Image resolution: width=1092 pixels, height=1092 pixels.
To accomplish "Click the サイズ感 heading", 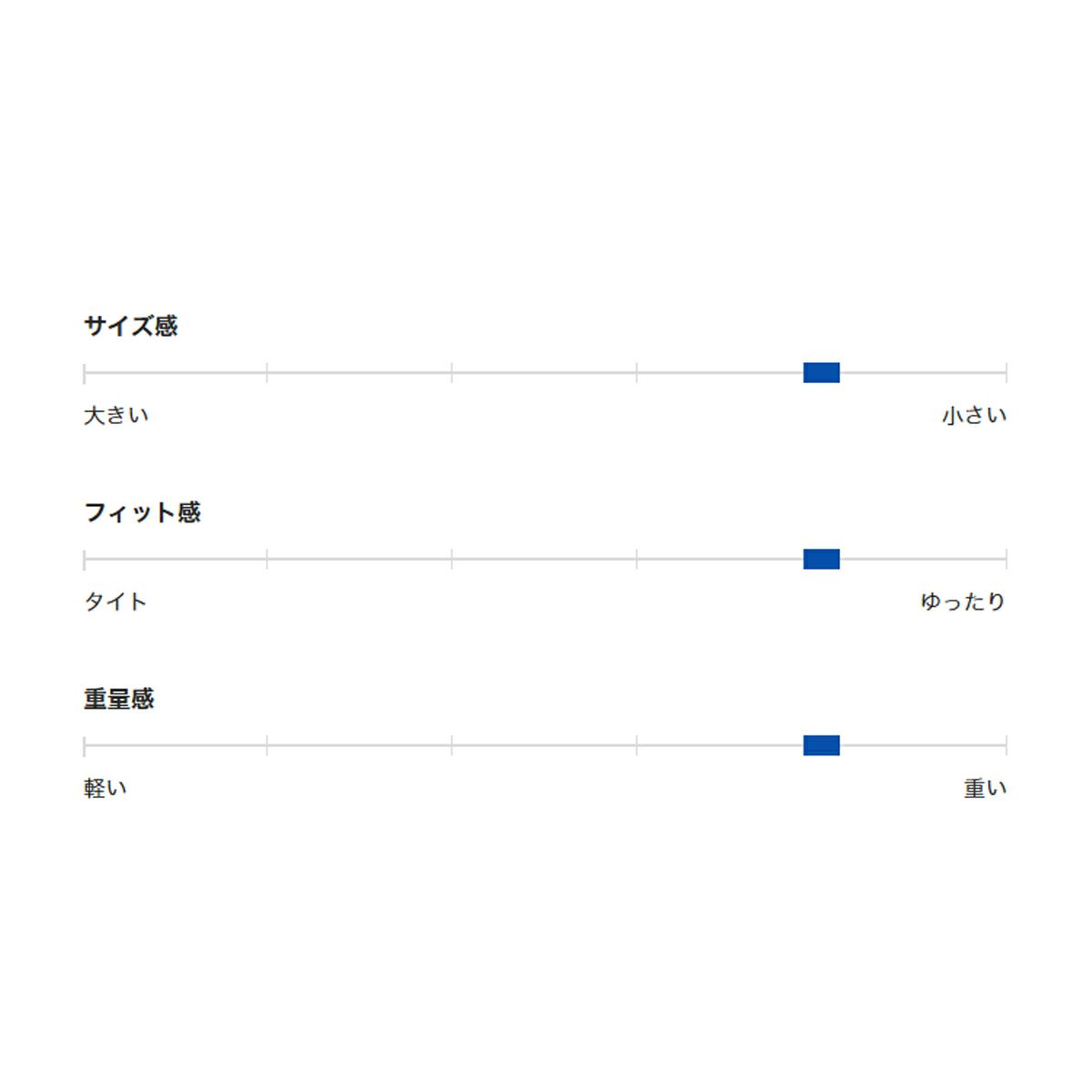I will pos(130,326).
